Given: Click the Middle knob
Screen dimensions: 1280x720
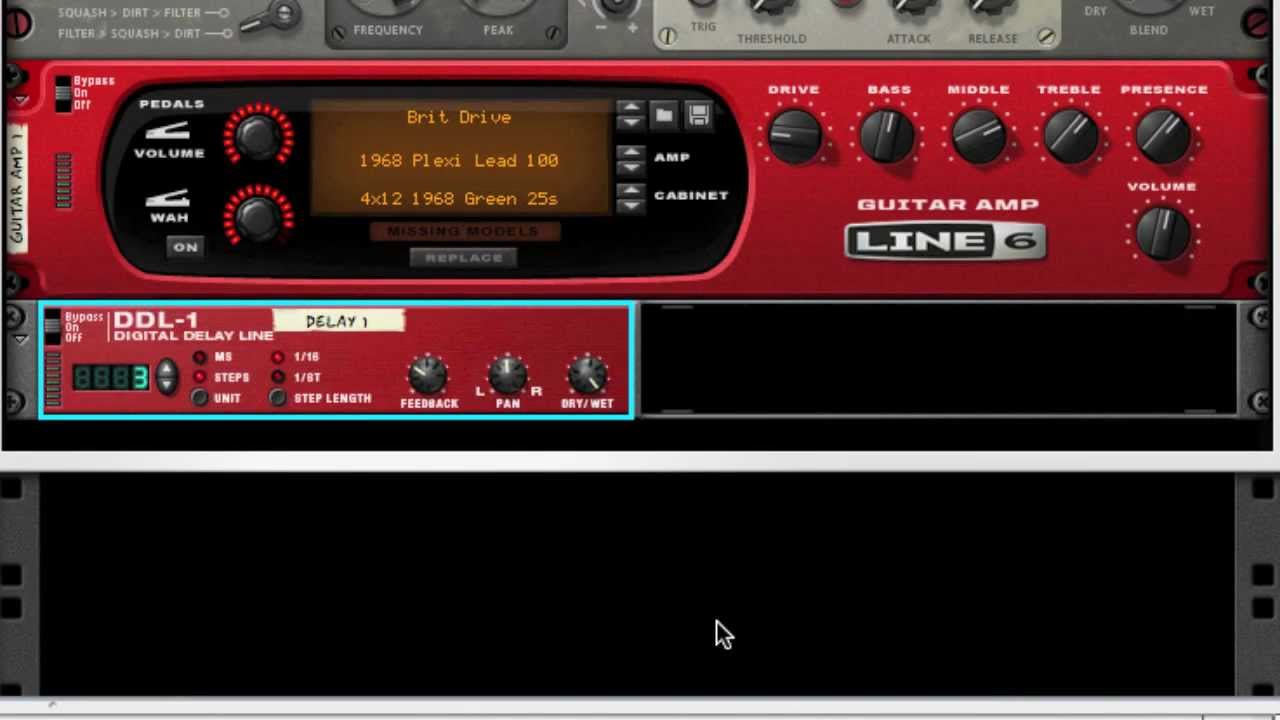Looking at the screenshot, I should tap(979, 136).
